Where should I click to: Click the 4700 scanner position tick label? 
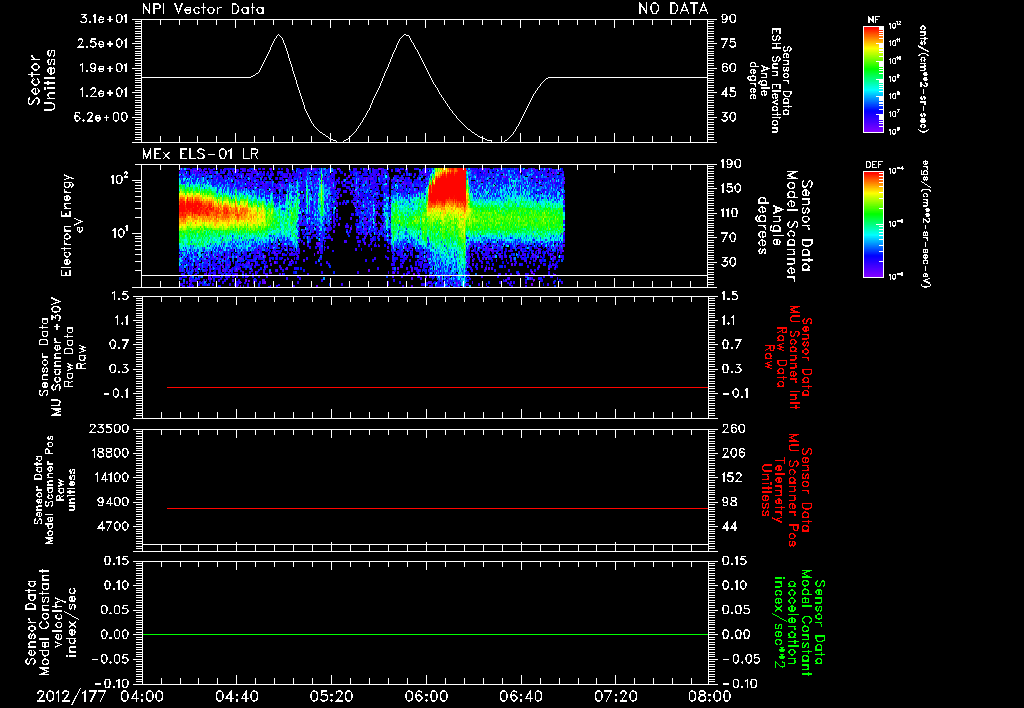112,526
